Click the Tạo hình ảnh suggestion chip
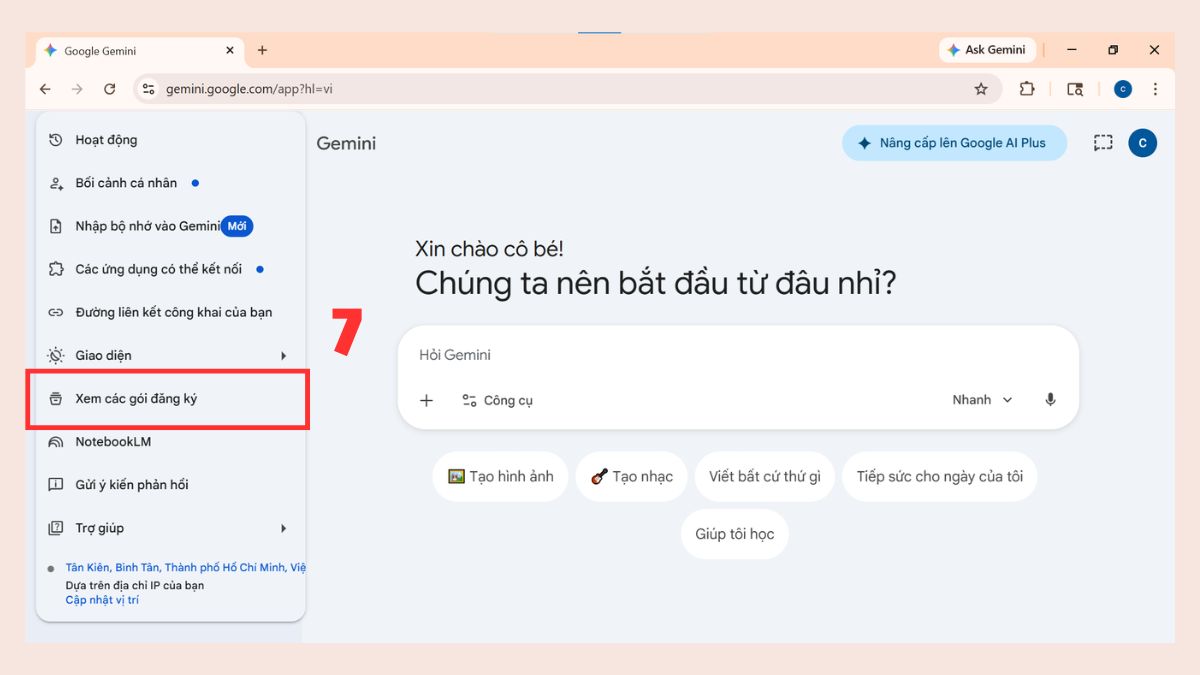 [x=501, y=476]
